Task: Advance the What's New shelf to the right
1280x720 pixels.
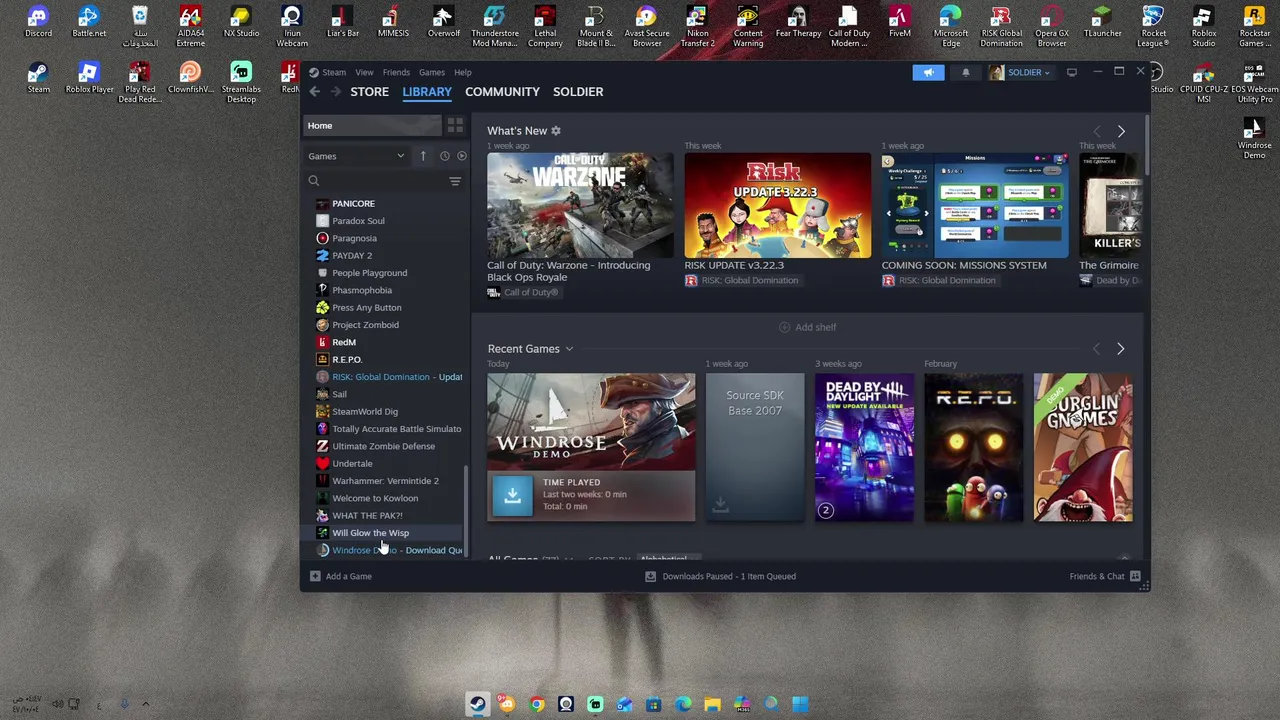Action: coord(1121,131)
